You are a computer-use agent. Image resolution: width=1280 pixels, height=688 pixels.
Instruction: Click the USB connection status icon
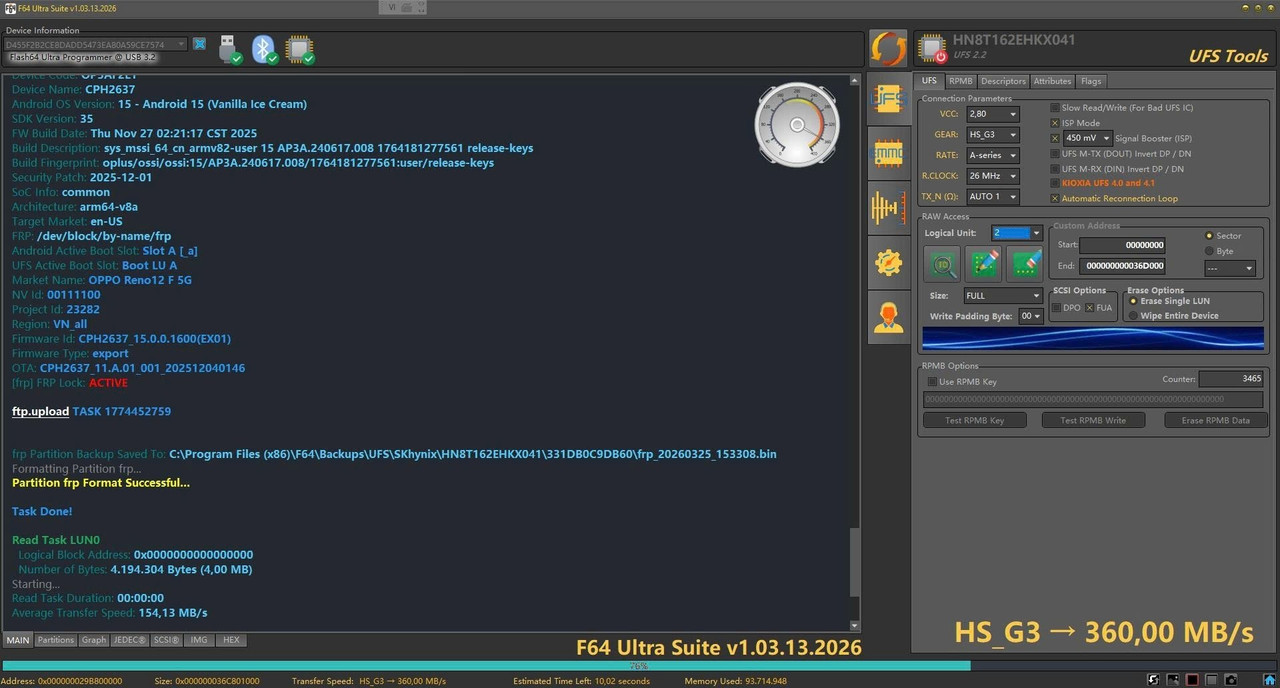point(229,48)
